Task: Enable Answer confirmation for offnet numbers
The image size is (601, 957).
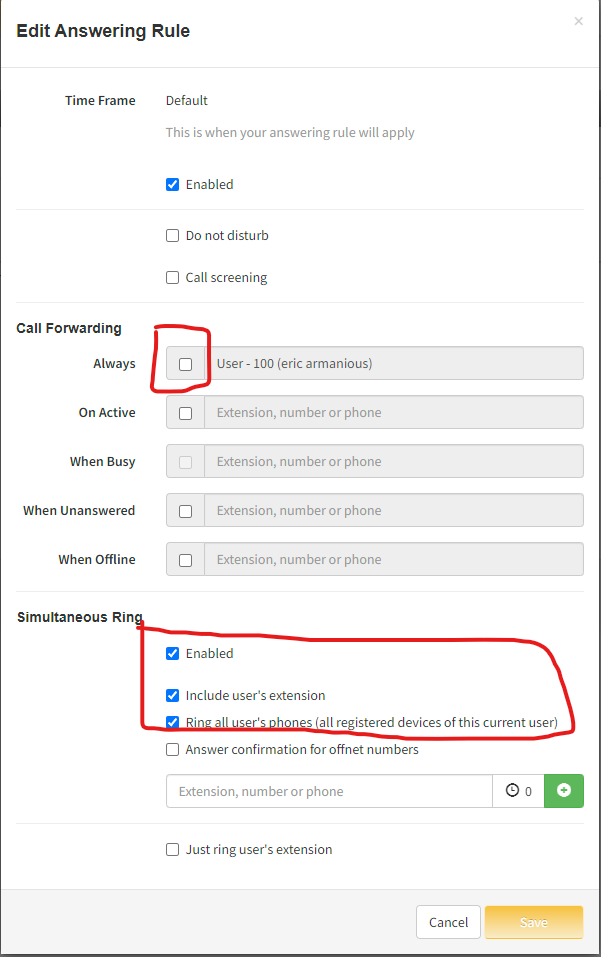Action: coord(173,749)
